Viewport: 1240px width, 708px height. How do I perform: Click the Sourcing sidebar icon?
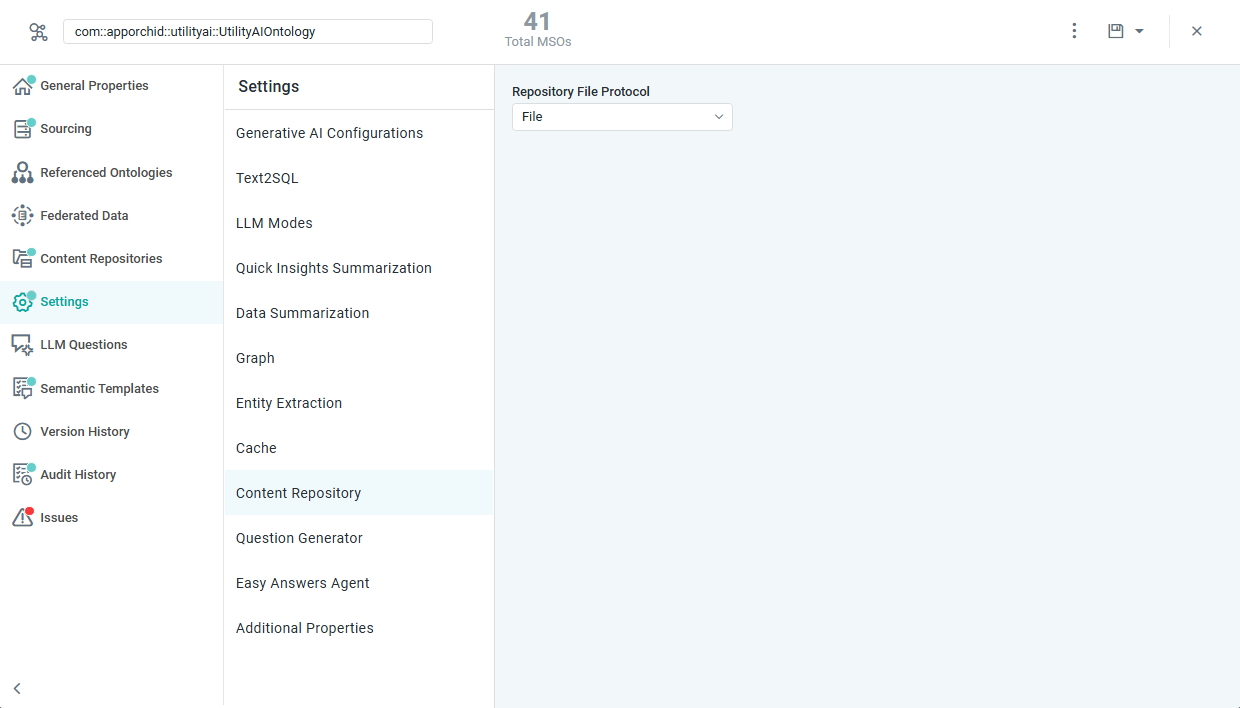pyautogui.click(x=22, y=129)
